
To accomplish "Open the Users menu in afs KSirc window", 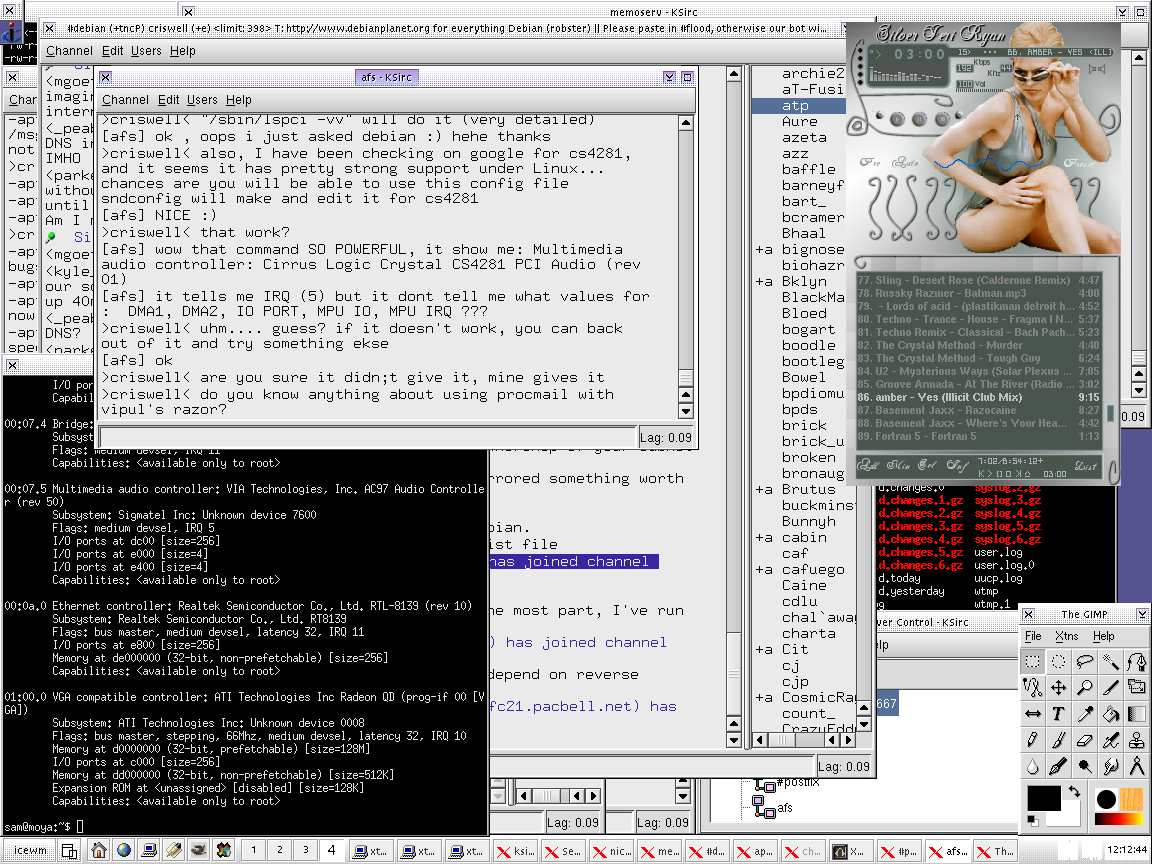I will pyautogui.click(x=202, y=100).
